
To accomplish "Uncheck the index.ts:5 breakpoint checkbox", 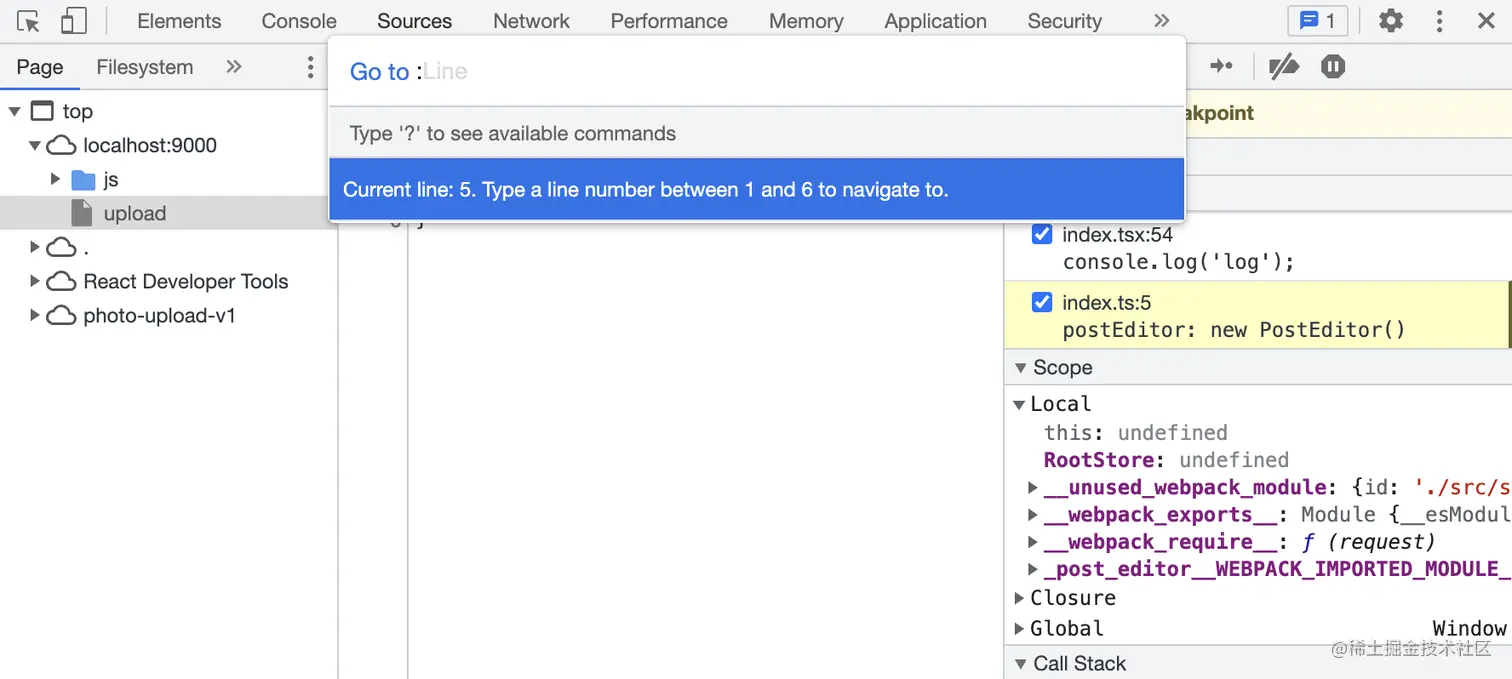I will [x=1042, y=302].
